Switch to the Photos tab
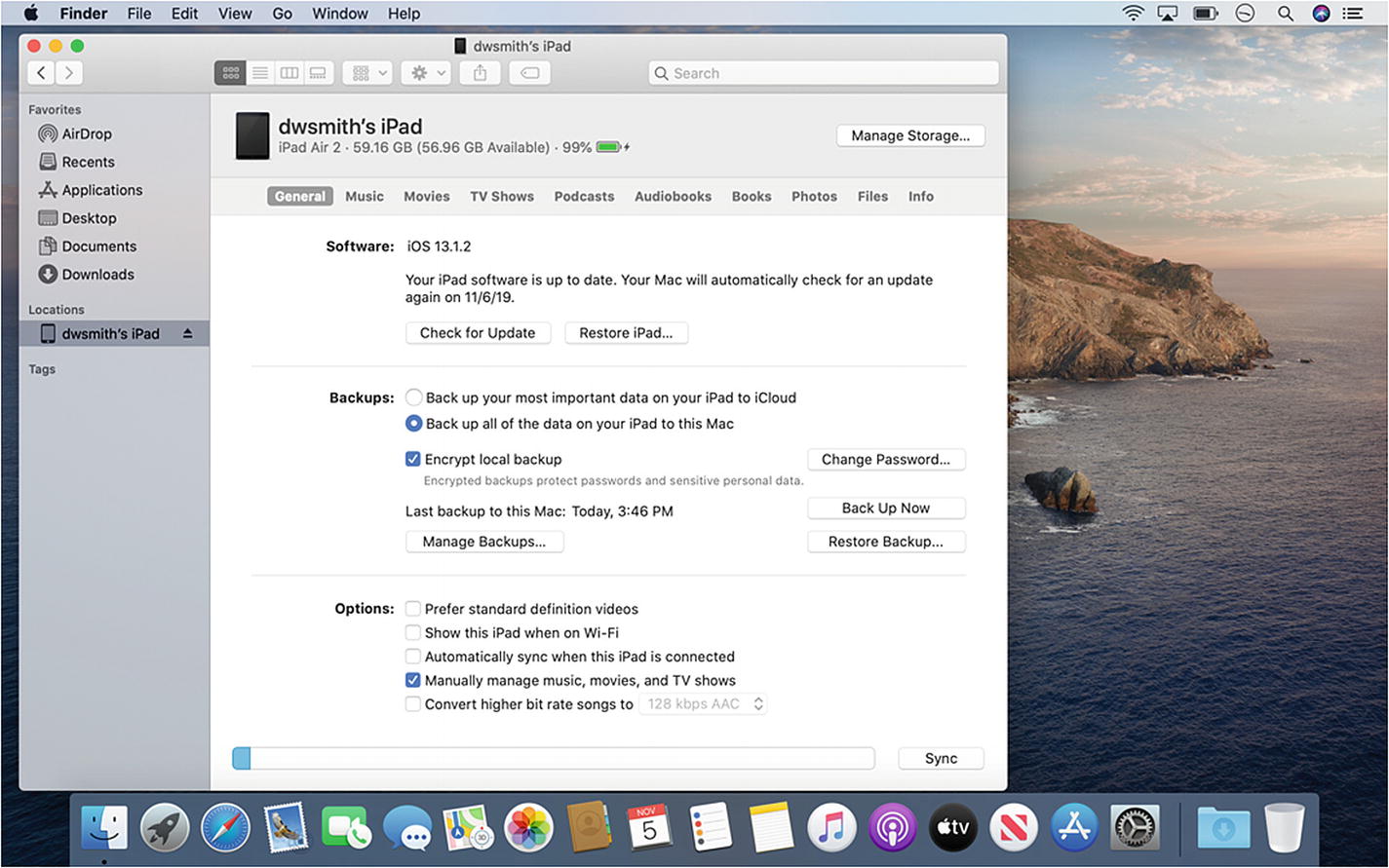The height and width of the screenshot is (868, 1389). (x=814, y=196)
